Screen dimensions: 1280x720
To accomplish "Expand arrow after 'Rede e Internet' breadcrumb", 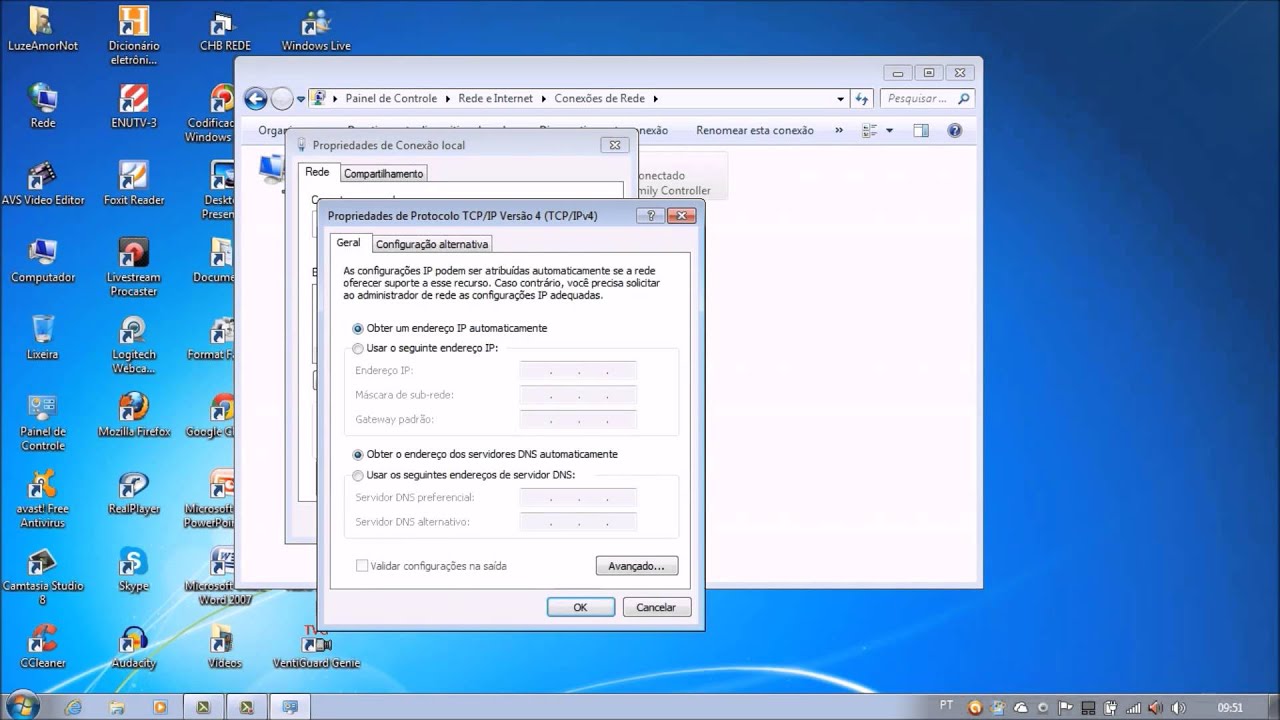I will 543,99.
